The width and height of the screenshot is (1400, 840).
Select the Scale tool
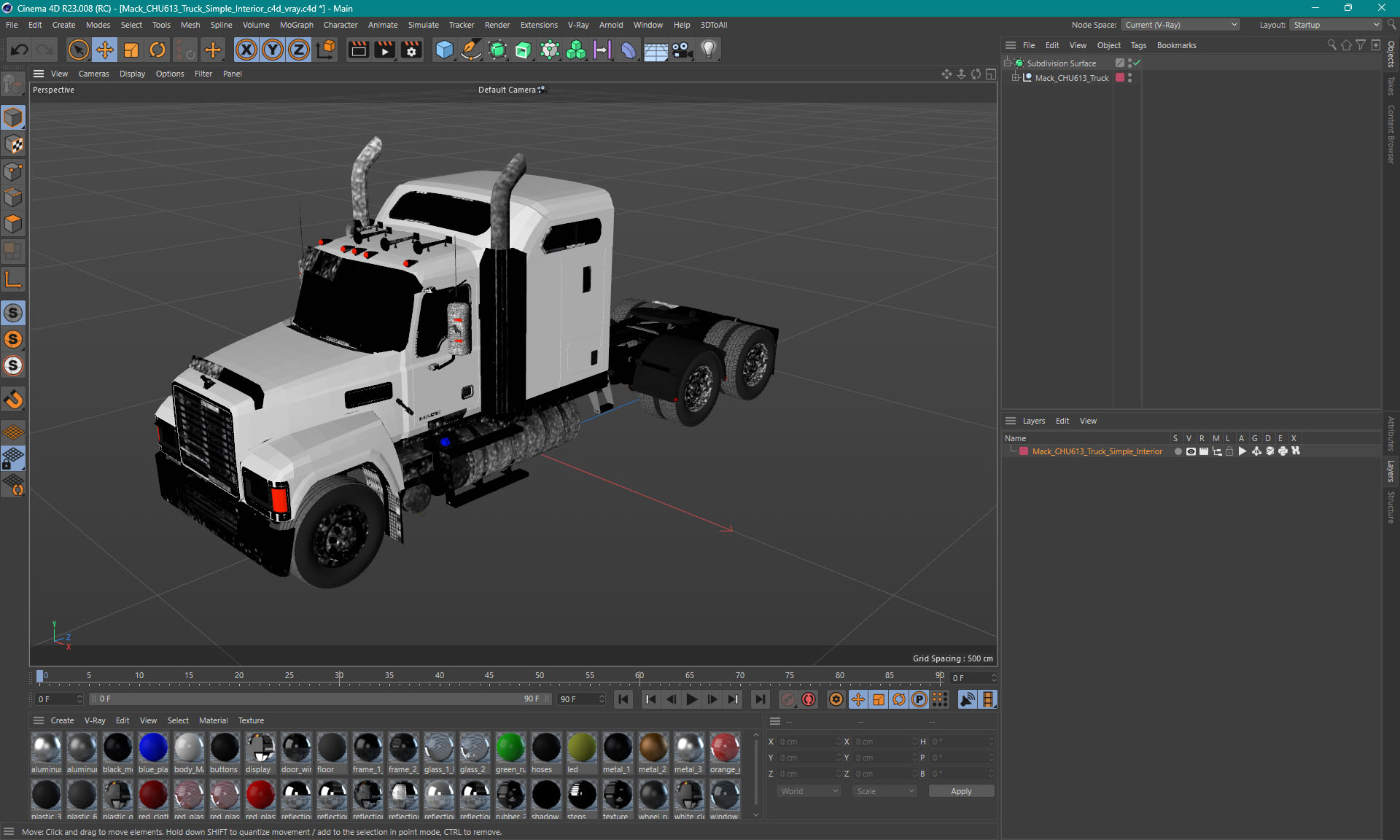(131, 50)
